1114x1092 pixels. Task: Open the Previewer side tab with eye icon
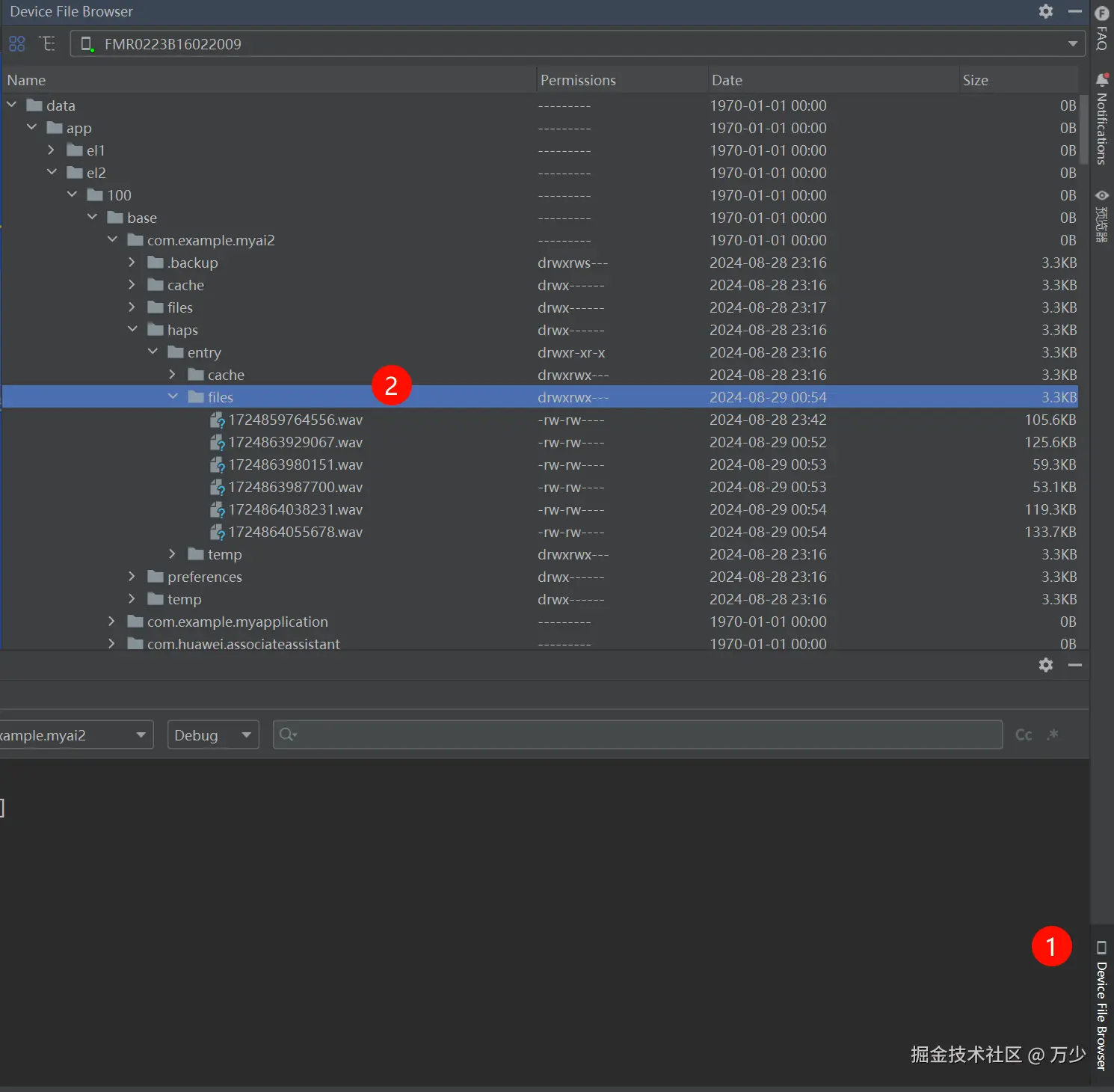pos(1101,216)
